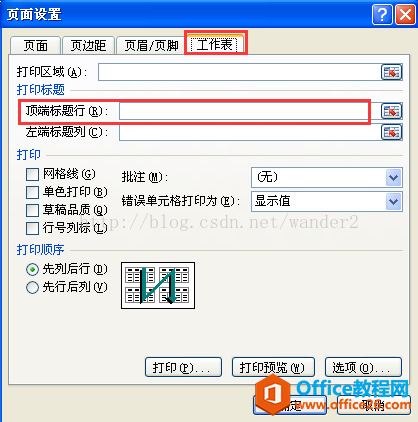Enable the 行号列标 checkbox
Screen dimensions: 418x422
32,228
